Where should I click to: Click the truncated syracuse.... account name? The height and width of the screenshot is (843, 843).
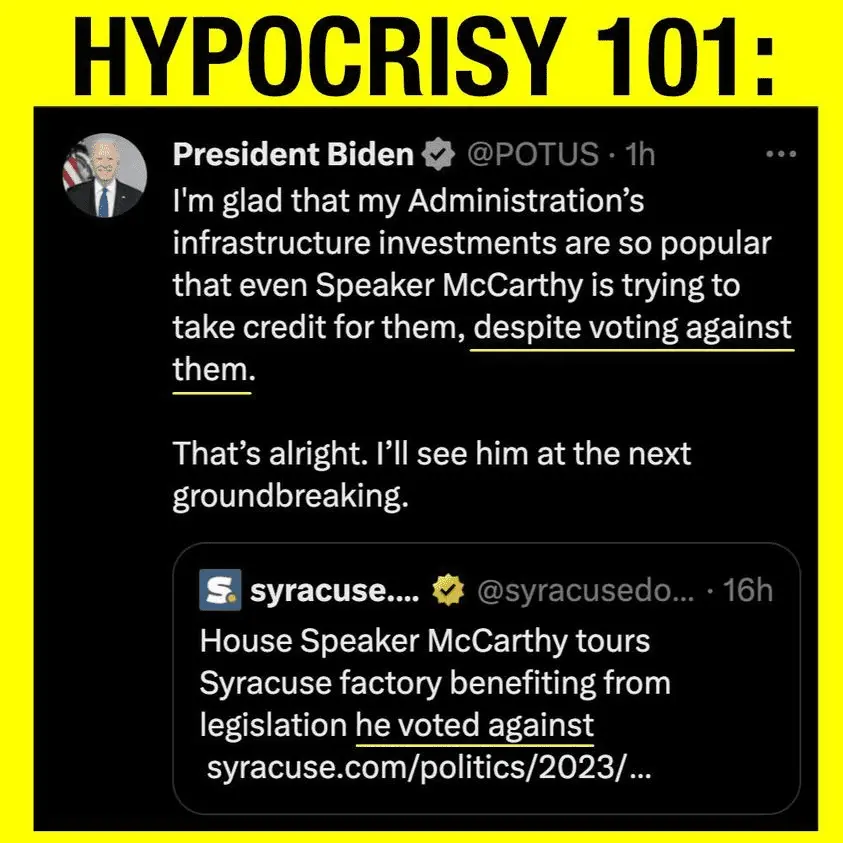tap(334, 591)
